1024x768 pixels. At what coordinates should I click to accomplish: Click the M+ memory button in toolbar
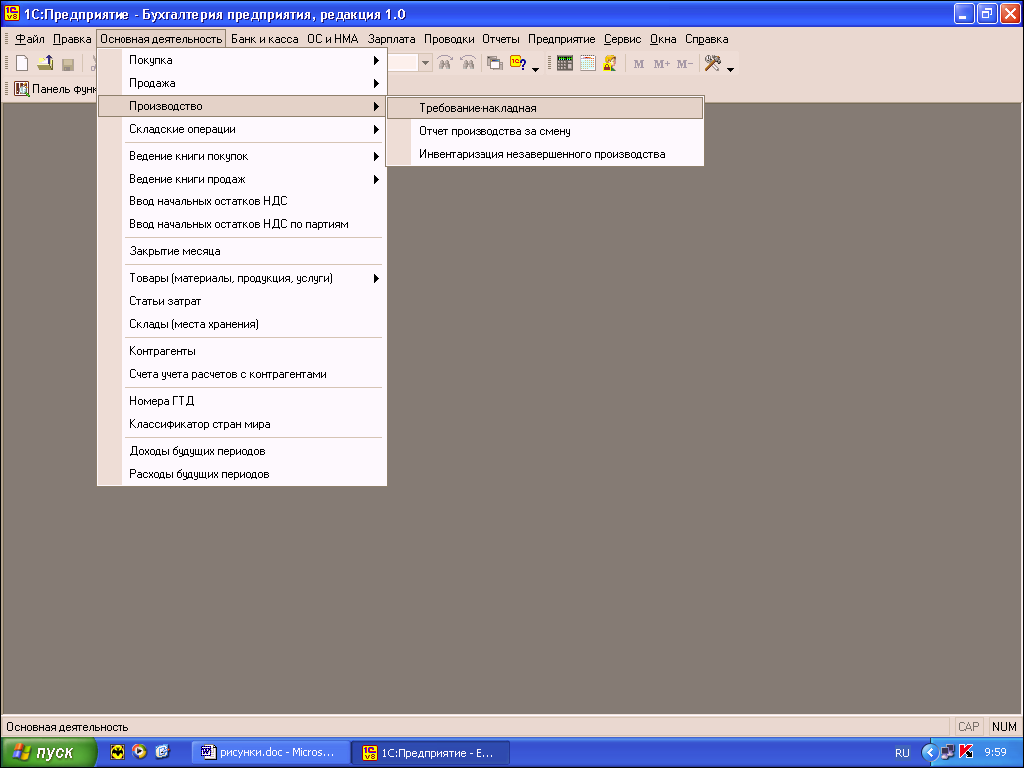(x=662, y=64)
